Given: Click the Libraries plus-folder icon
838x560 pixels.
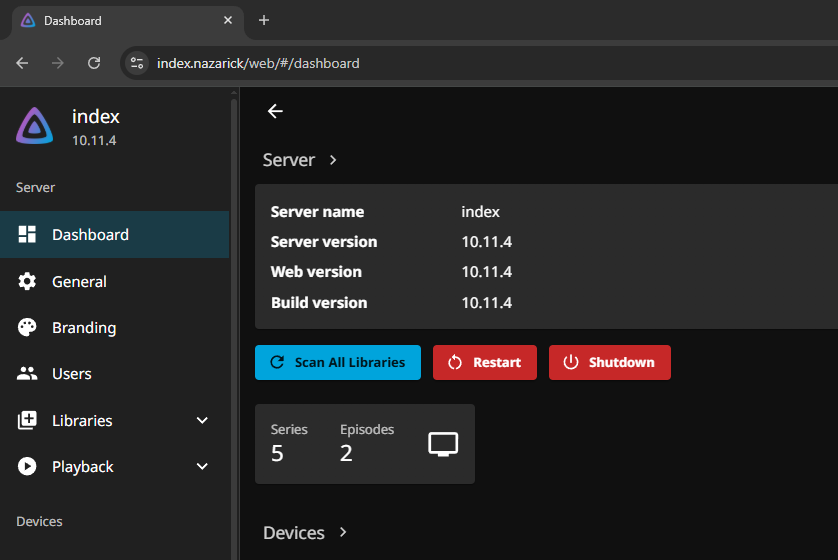Looking at the screenshot, I should coord(28,421).
